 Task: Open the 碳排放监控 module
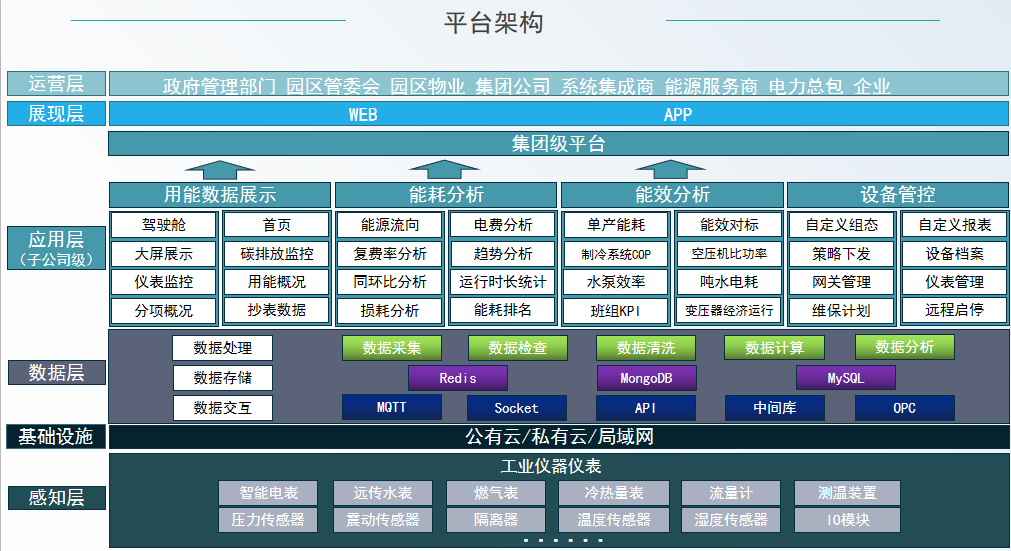tap(276, 254)
